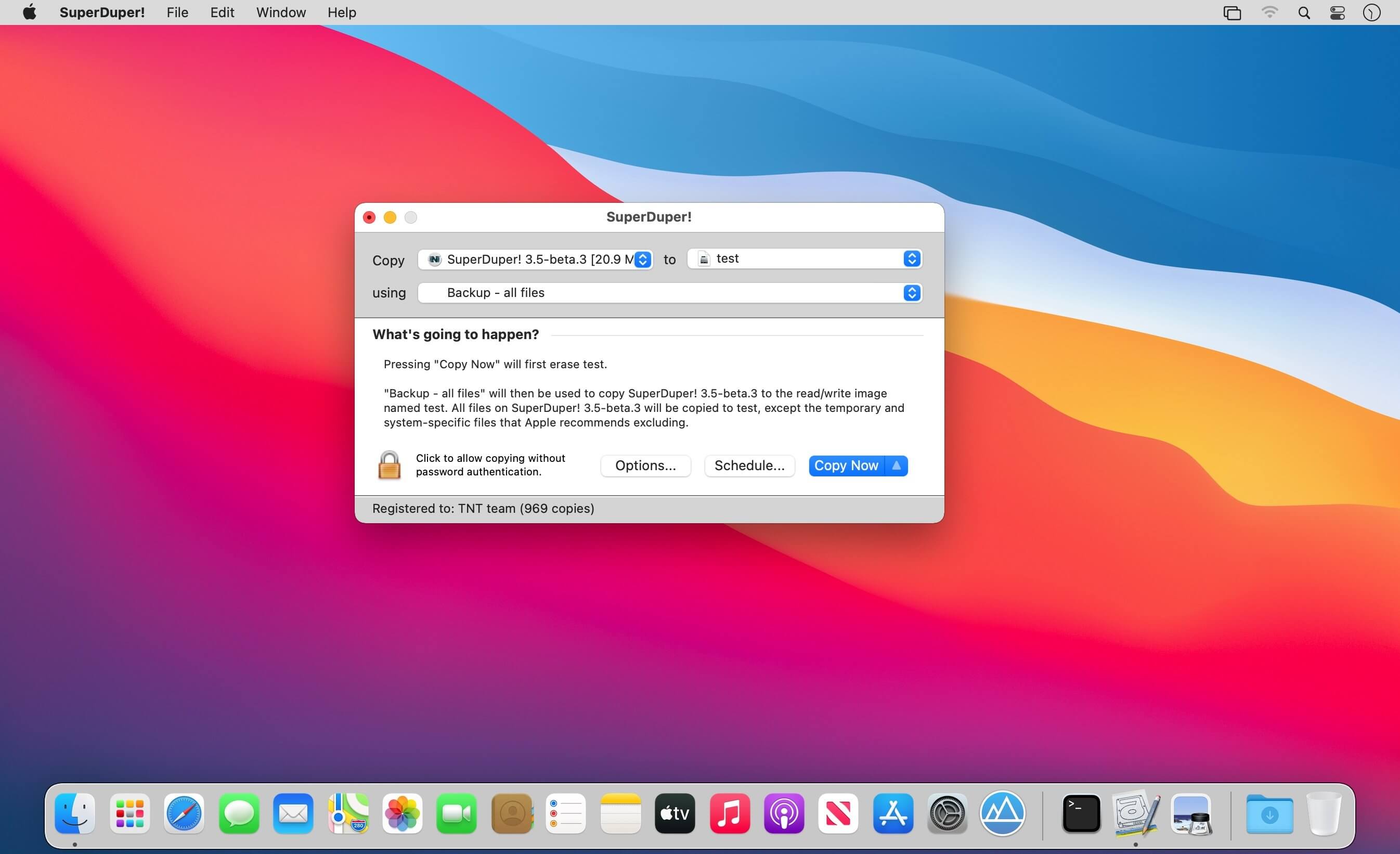Open Notes from the Dock
This screenshot has height=854, width=1400.
click(x=620, y=813)
